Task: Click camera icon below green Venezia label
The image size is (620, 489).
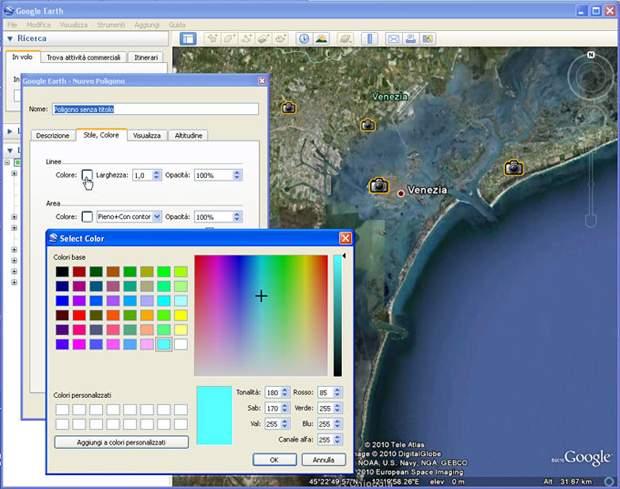Action: tap(368, 125)
